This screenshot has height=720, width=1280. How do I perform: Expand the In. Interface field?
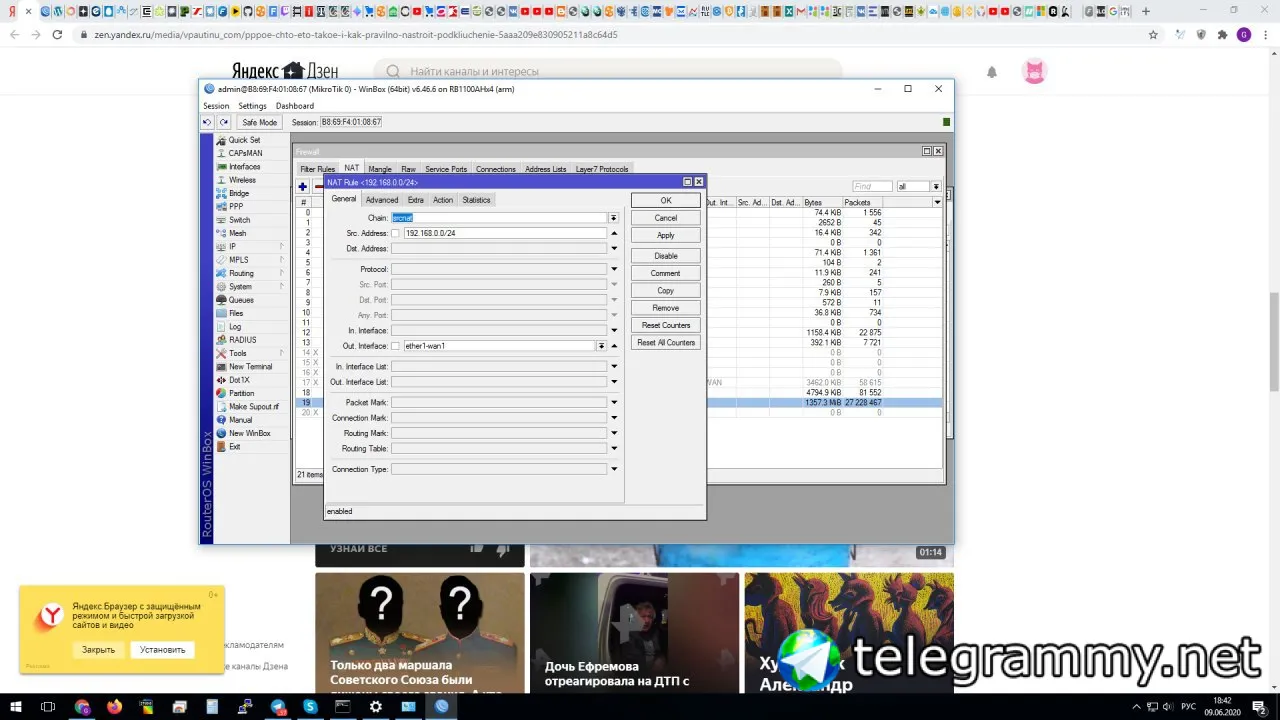click(614, 330)
